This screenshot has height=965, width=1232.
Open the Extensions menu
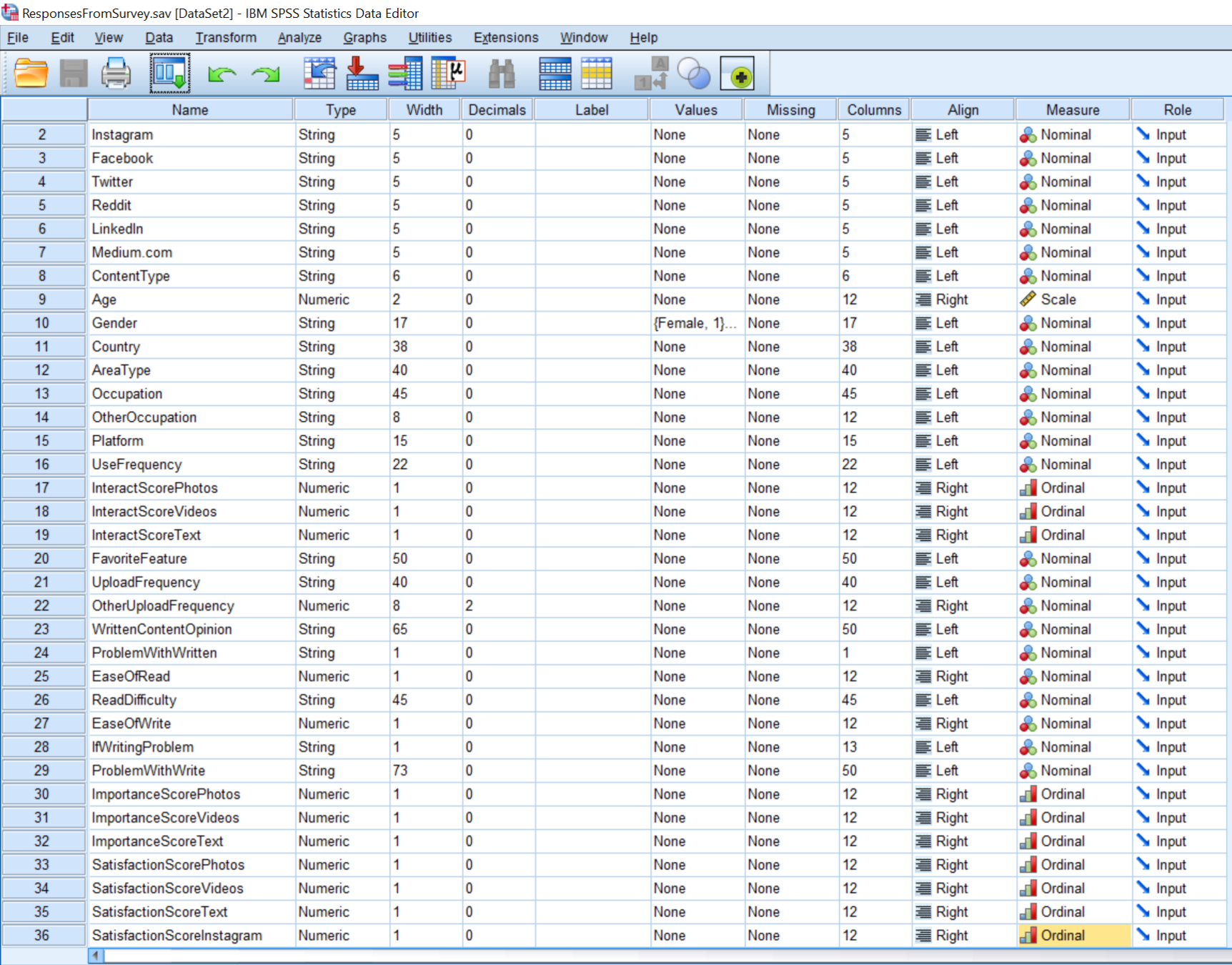506,37
